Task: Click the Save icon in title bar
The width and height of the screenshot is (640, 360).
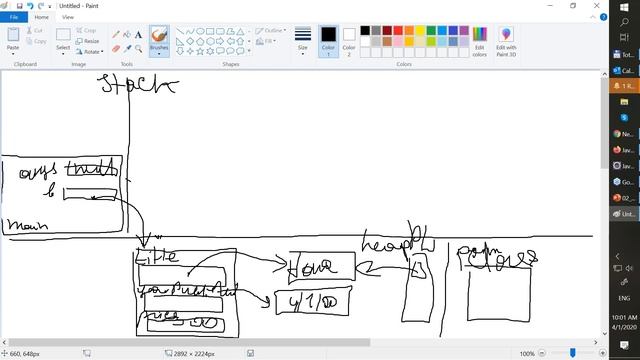Action: [19, 6]
